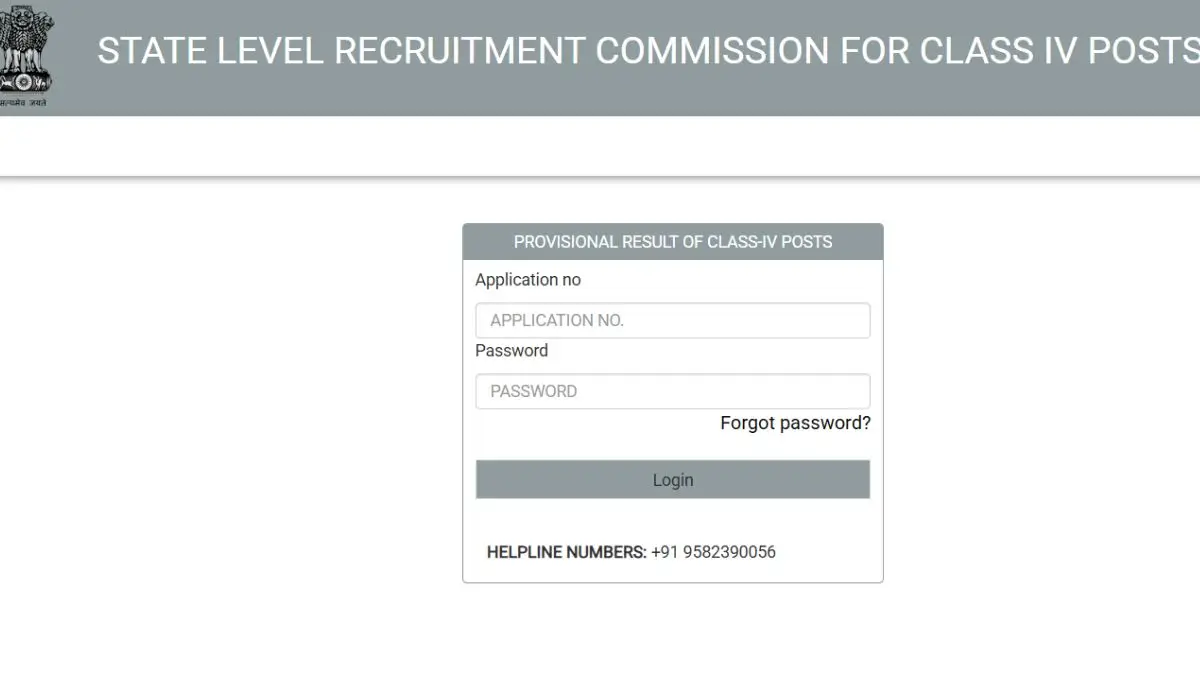Focus the PASSWORD input field
Image resolution: width=1200 pixels, height=675 pixels.
(672, 391)
